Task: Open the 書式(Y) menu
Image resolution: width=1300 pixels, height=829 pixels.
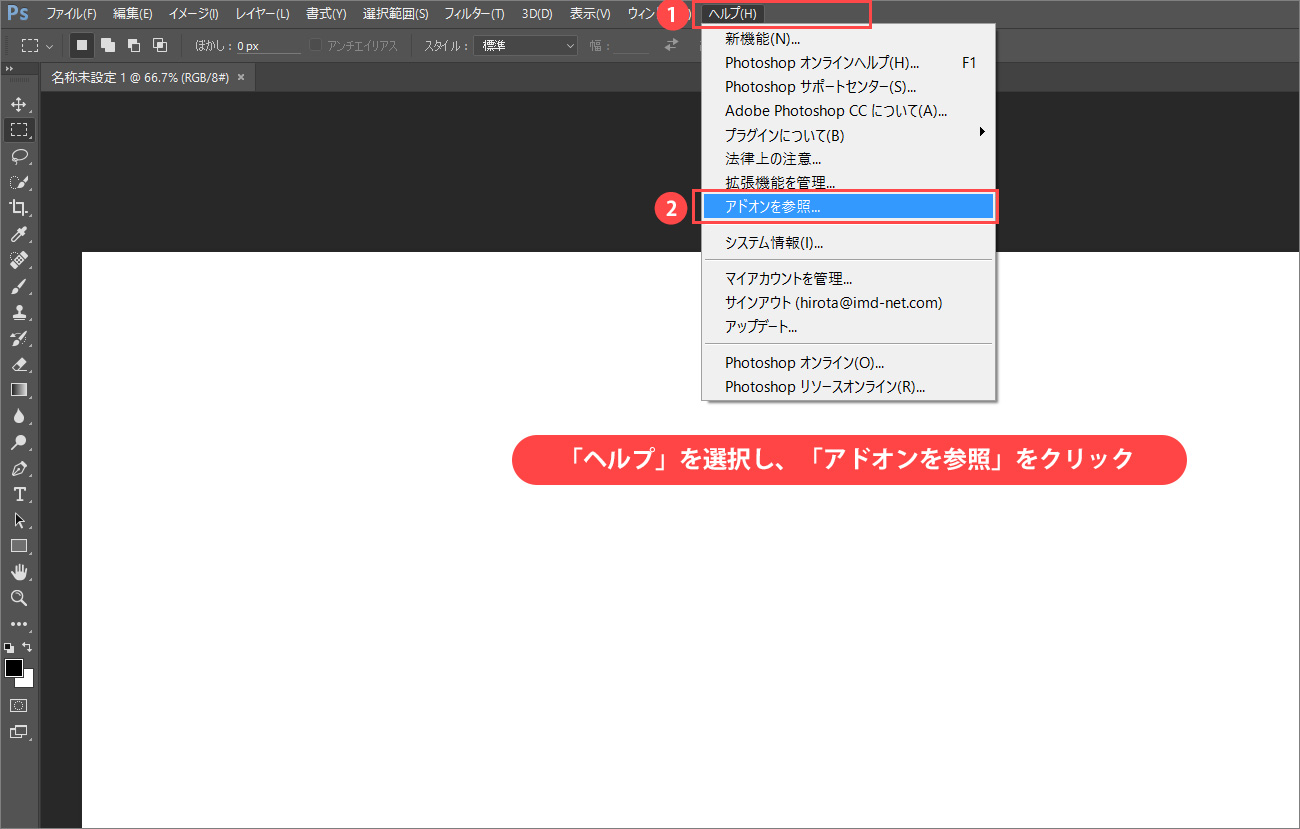Action: coord(326,14)
